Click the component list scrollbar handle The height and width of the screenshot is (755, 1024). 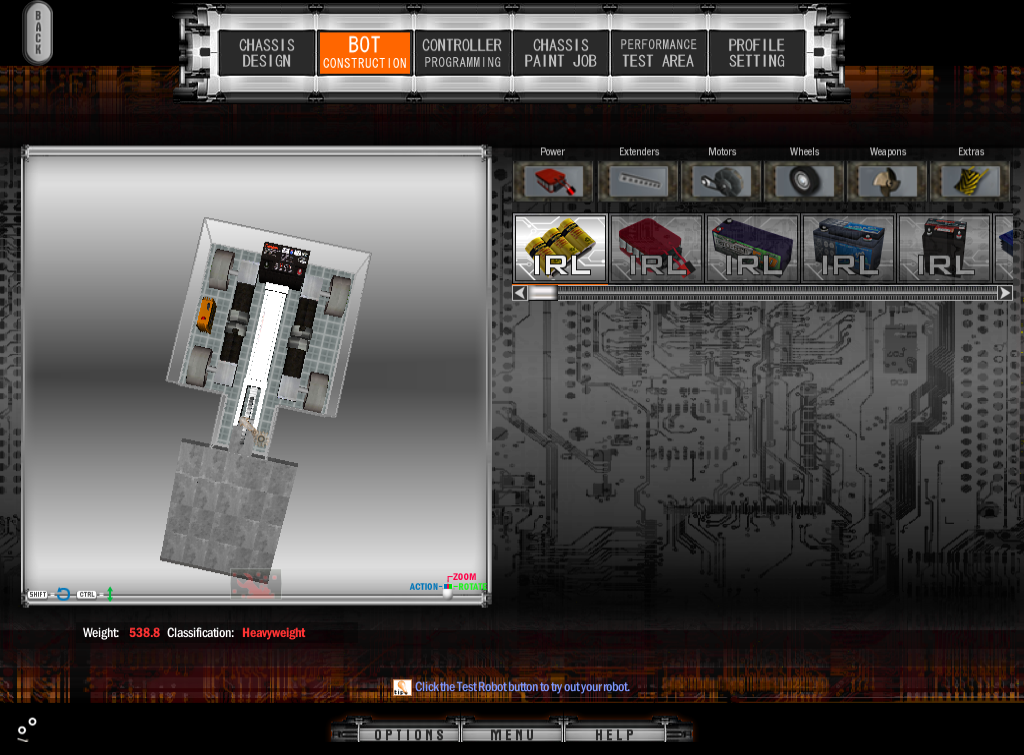click(x=543, y=293)
